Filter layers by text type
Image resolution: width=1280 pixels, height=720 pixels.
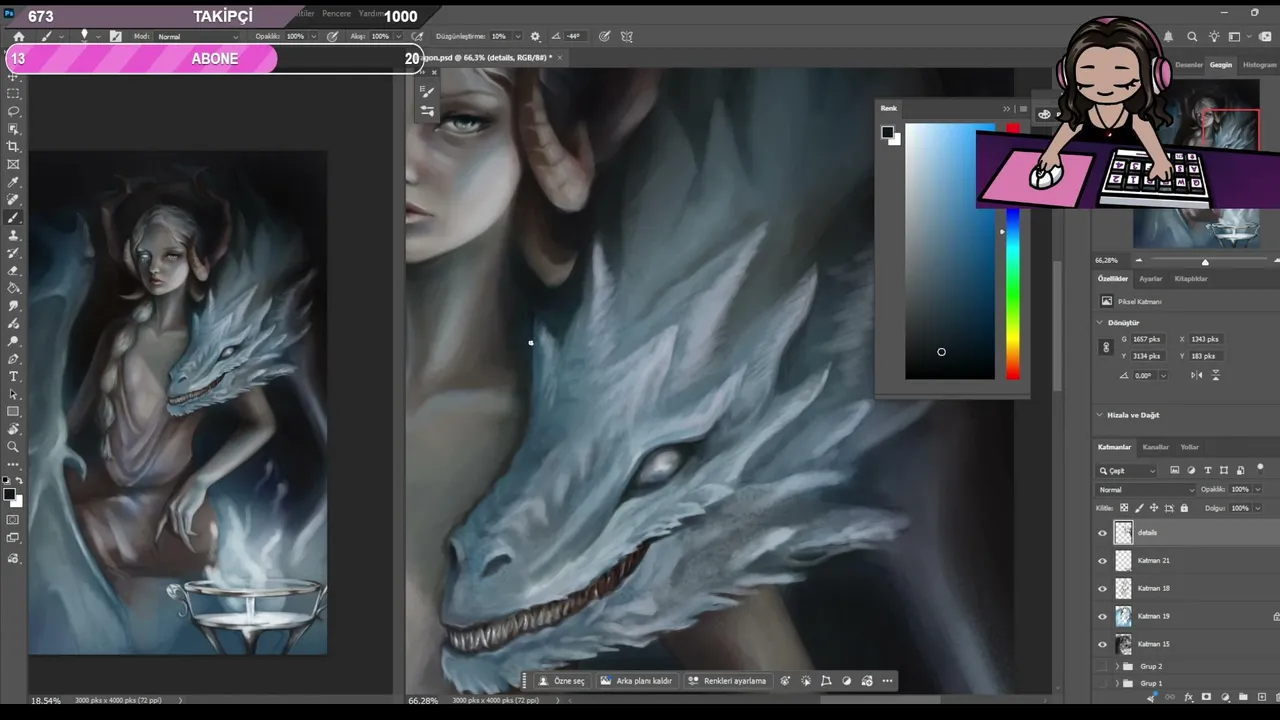pos(1208,470)
